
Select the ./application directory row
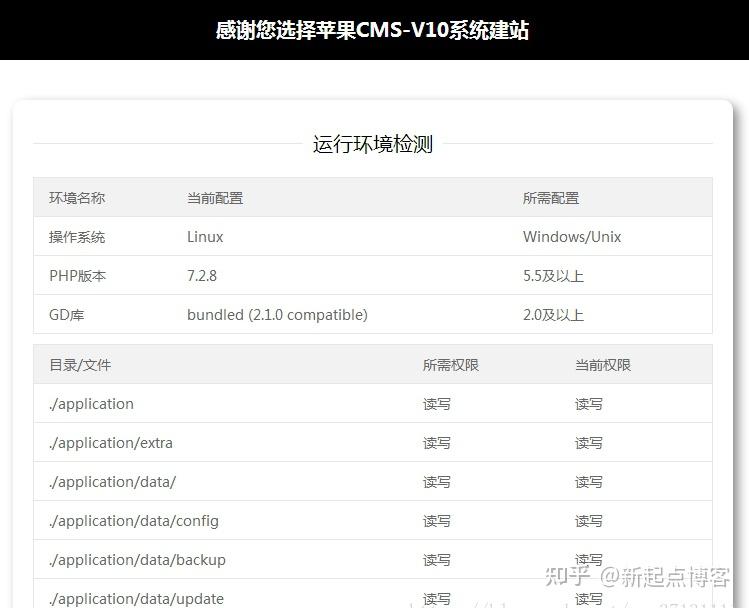click(373, 404)
